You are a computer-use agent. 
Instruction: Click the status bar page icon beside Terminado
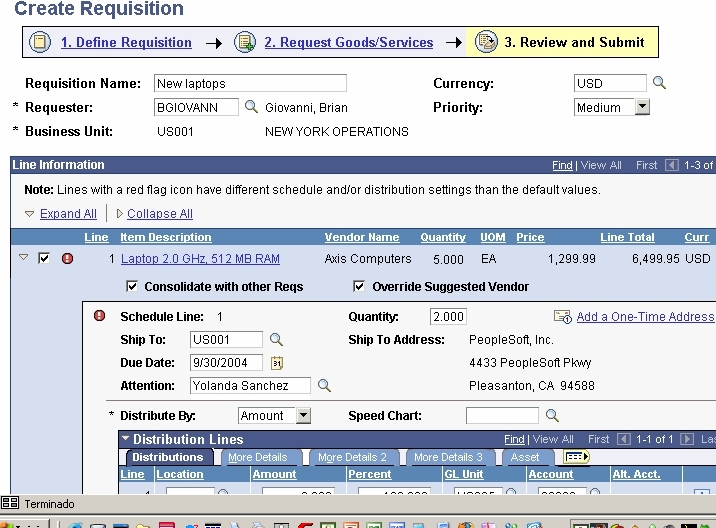(10, 503)
